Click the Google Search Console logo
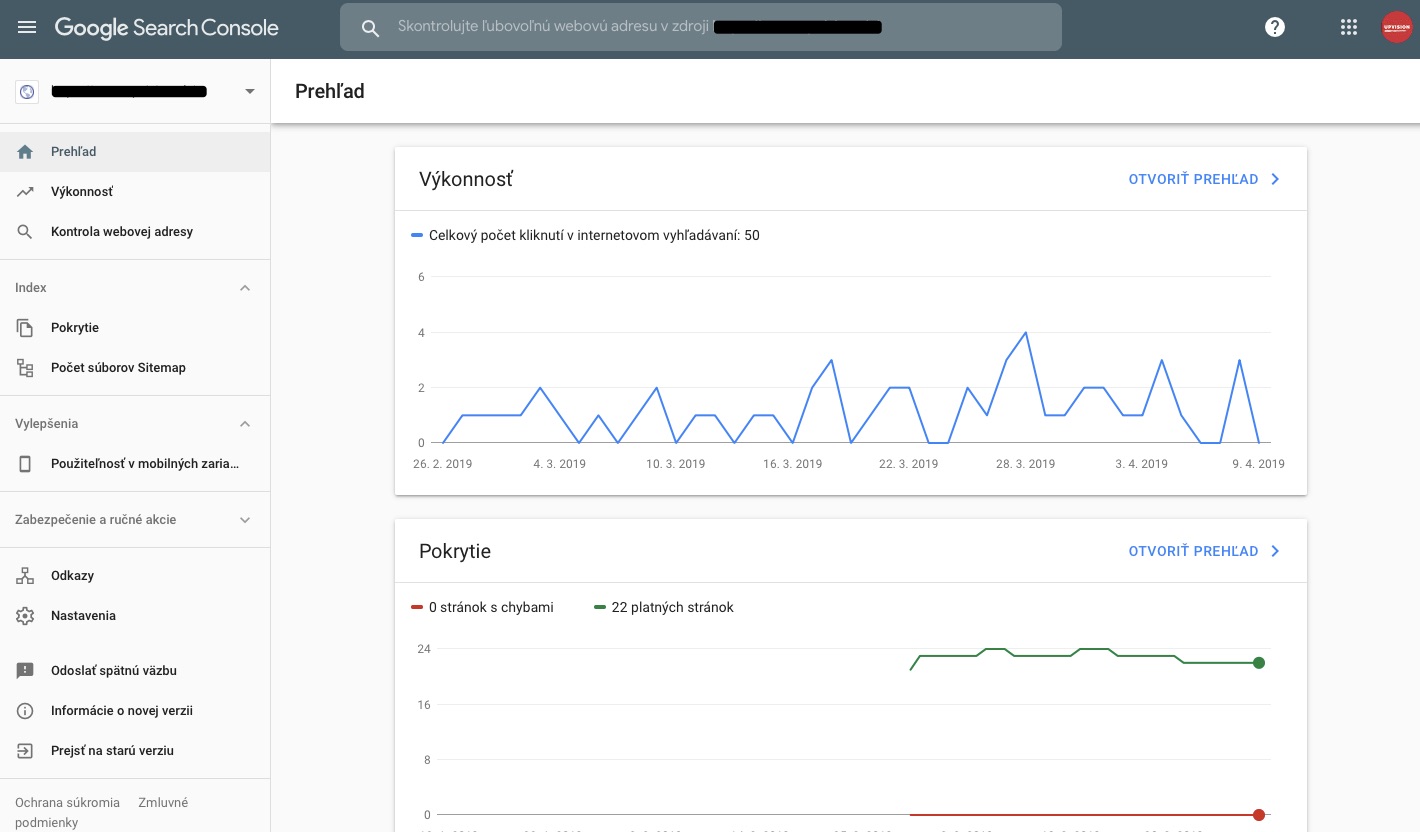1420x832 pixels. [166, 28]
